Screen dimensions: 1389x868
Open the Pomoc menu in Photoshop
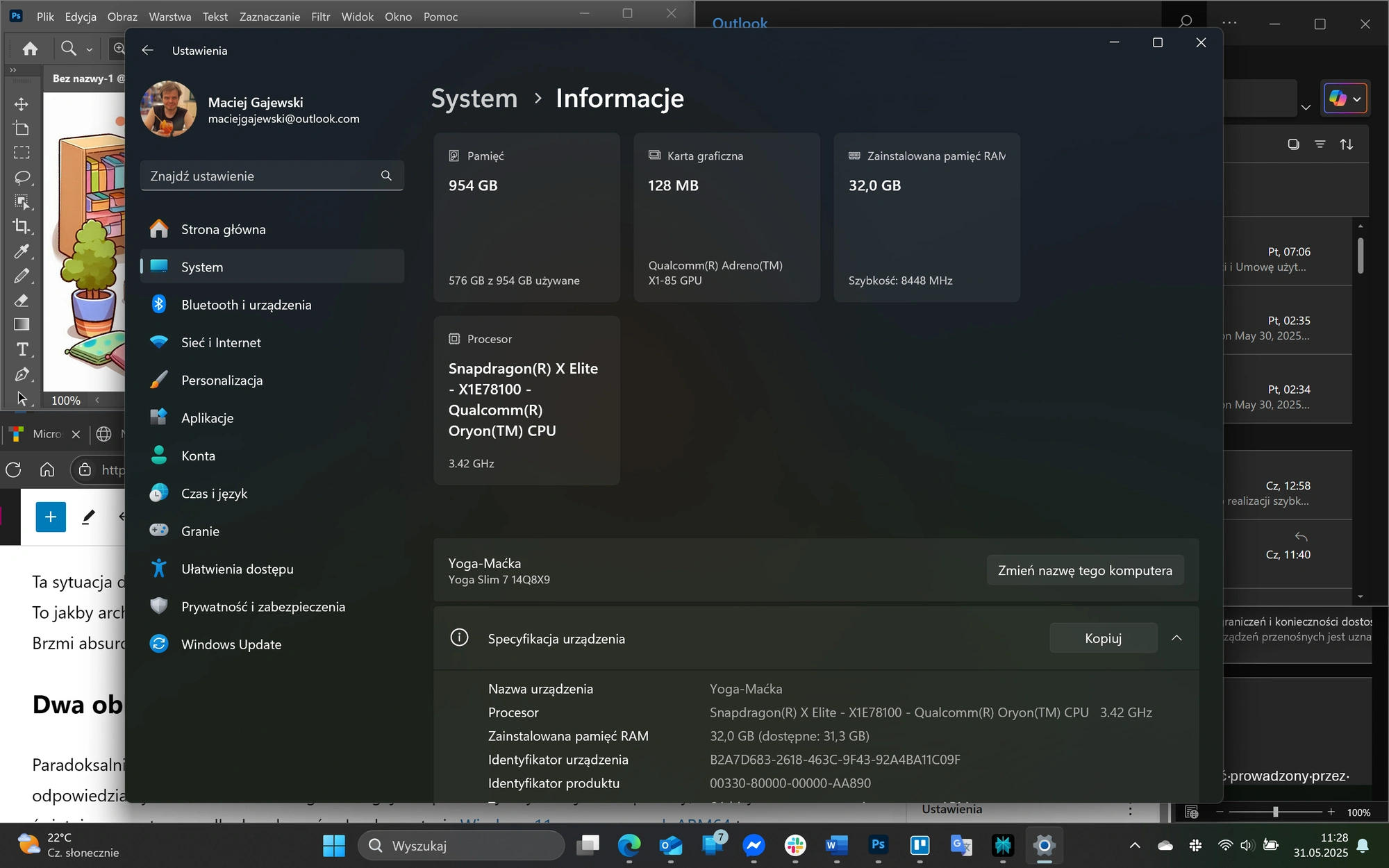click(x=440, y=17)
